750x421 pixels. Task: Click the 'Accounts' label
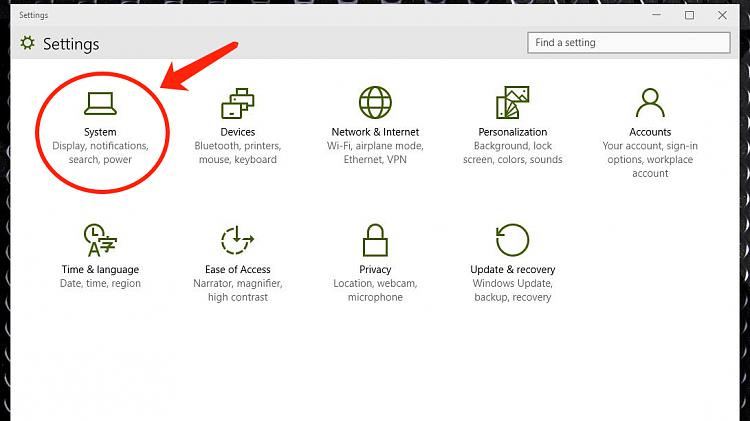[x=650, y=132]
